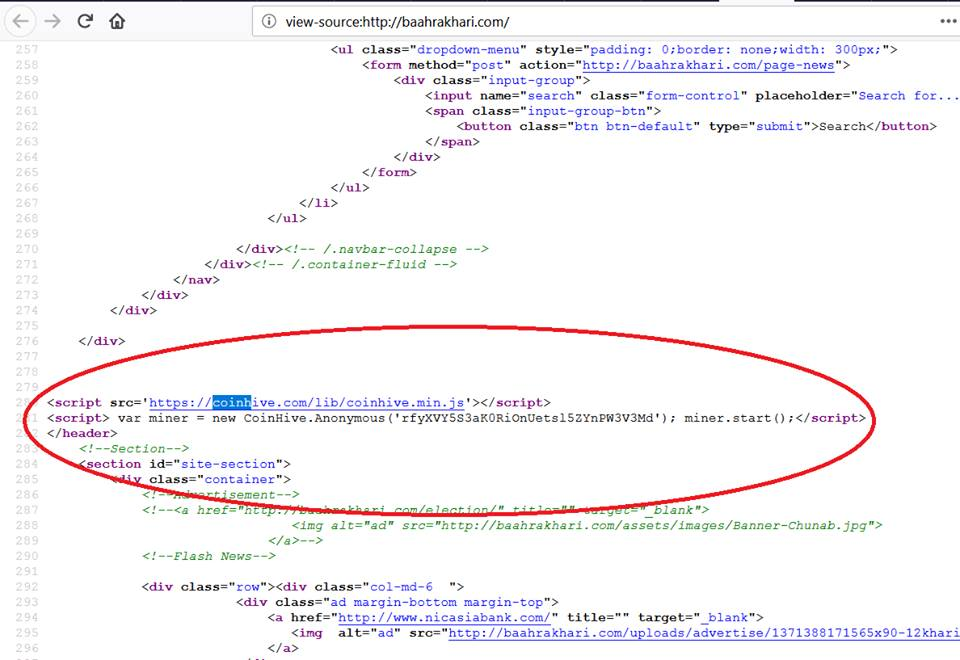Follow the coinhive.min.js script source link
The height and width of the screenshot is (660, 960).
coord(306,403)
